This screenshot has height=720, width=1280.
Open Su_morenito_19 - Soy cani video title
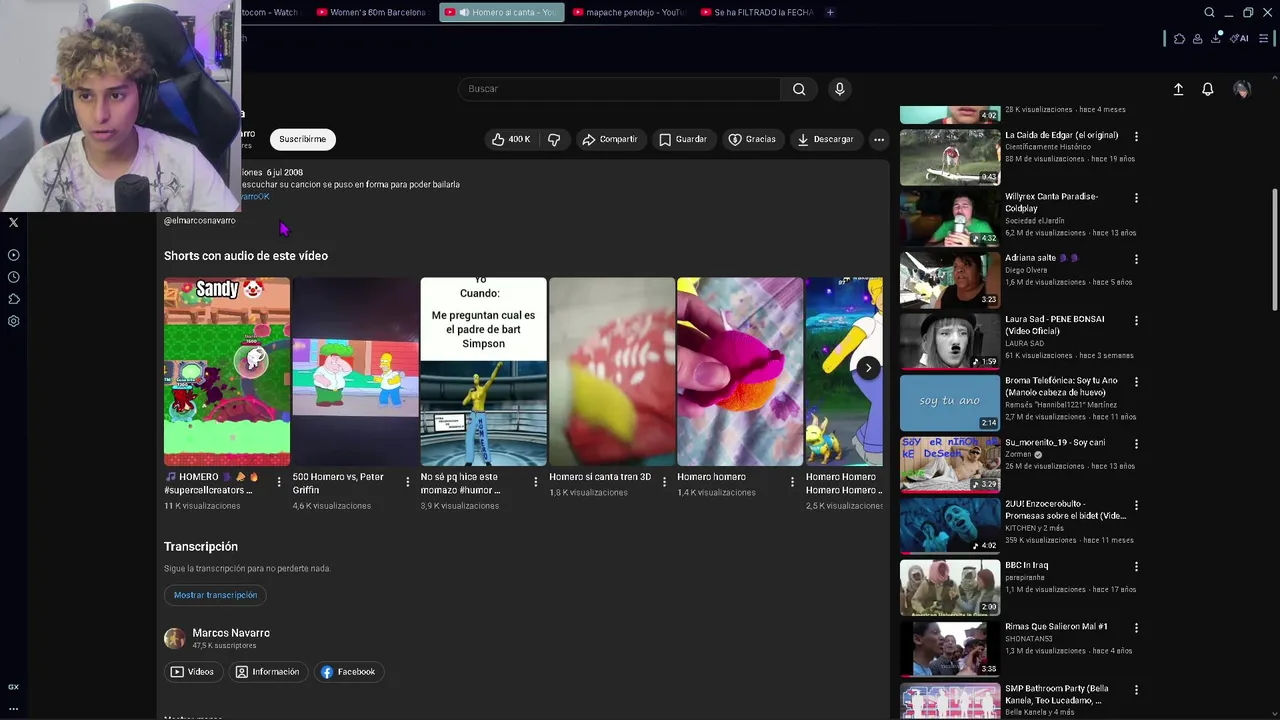pos(1055,442)
